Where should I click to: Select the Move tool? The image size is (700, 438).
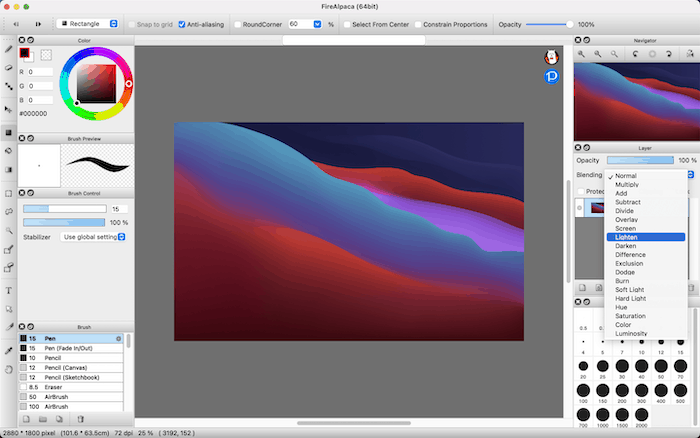(x=8, y=108)
